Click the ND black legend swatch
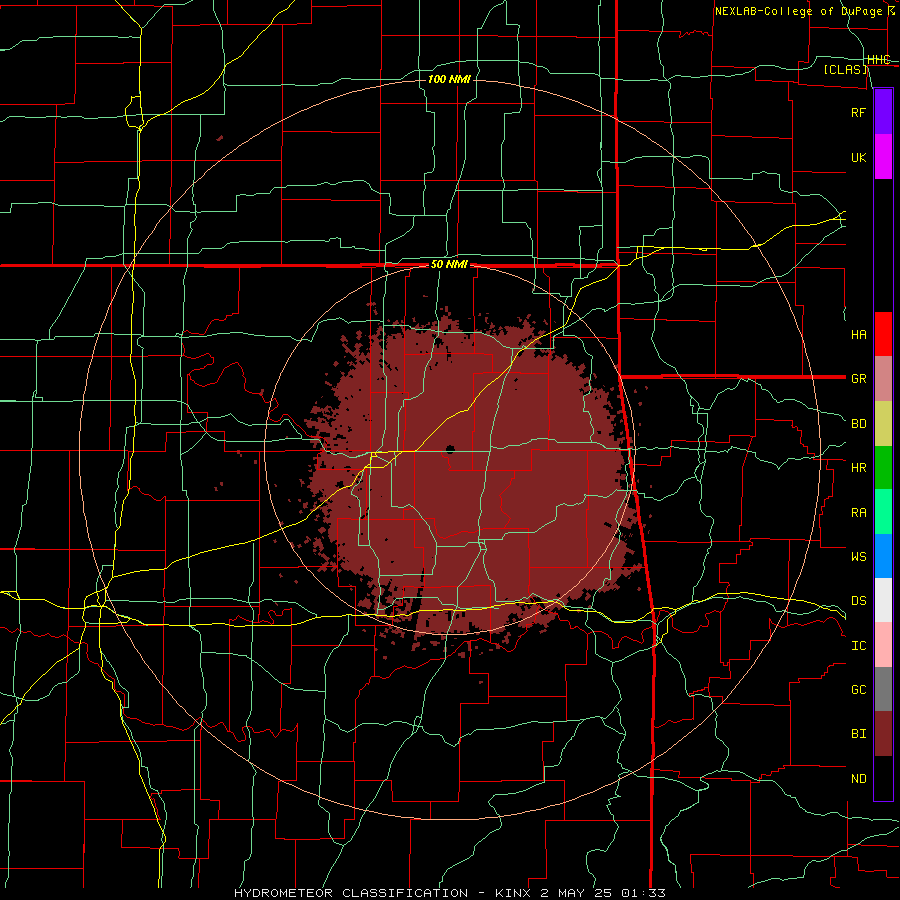The width and height of the screenshot is (900, 900). point(883,778)
